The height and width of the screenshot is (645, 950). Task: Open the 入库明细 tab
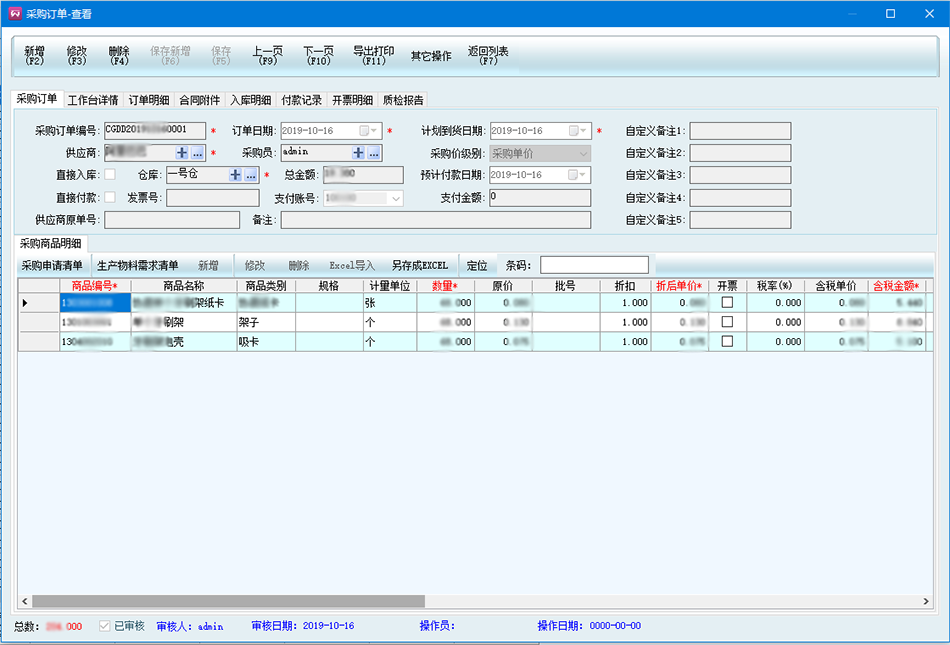(250, 100)
